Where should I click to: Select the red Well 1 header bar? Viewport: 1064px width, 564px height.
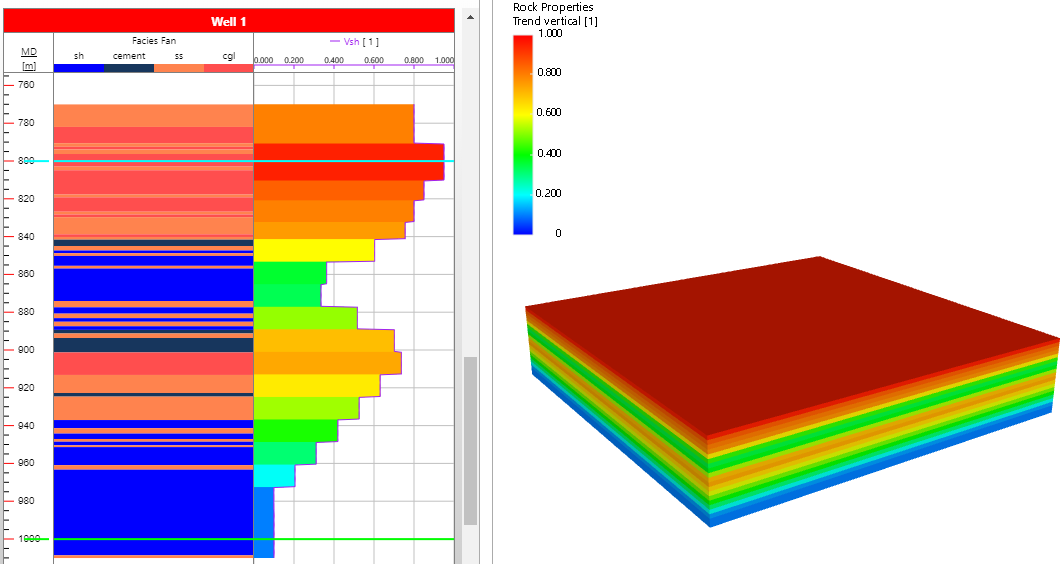pos(228,21)
